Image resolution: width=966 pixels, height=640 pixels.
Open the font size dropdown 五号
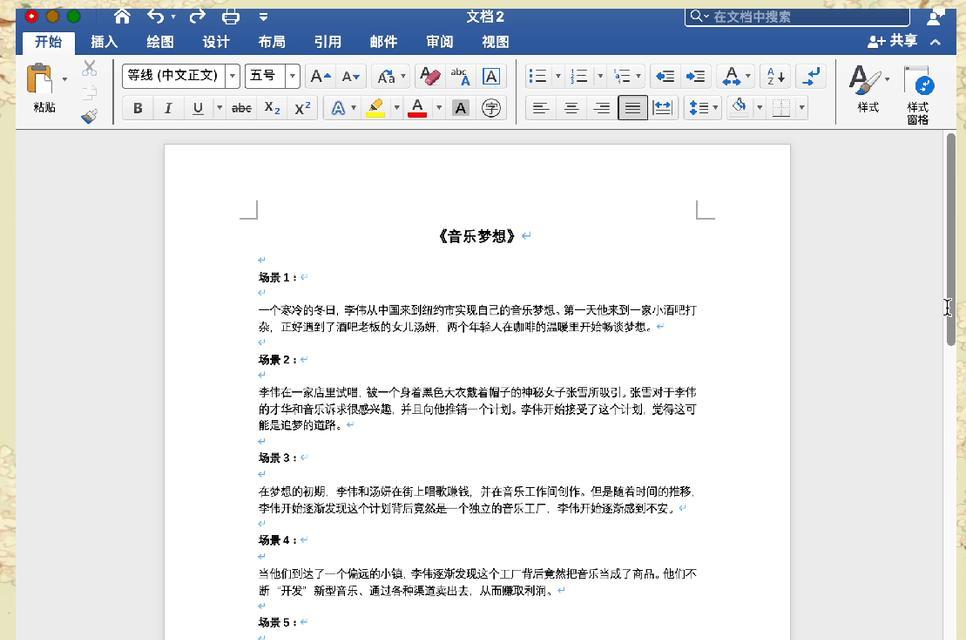[293, 76]
